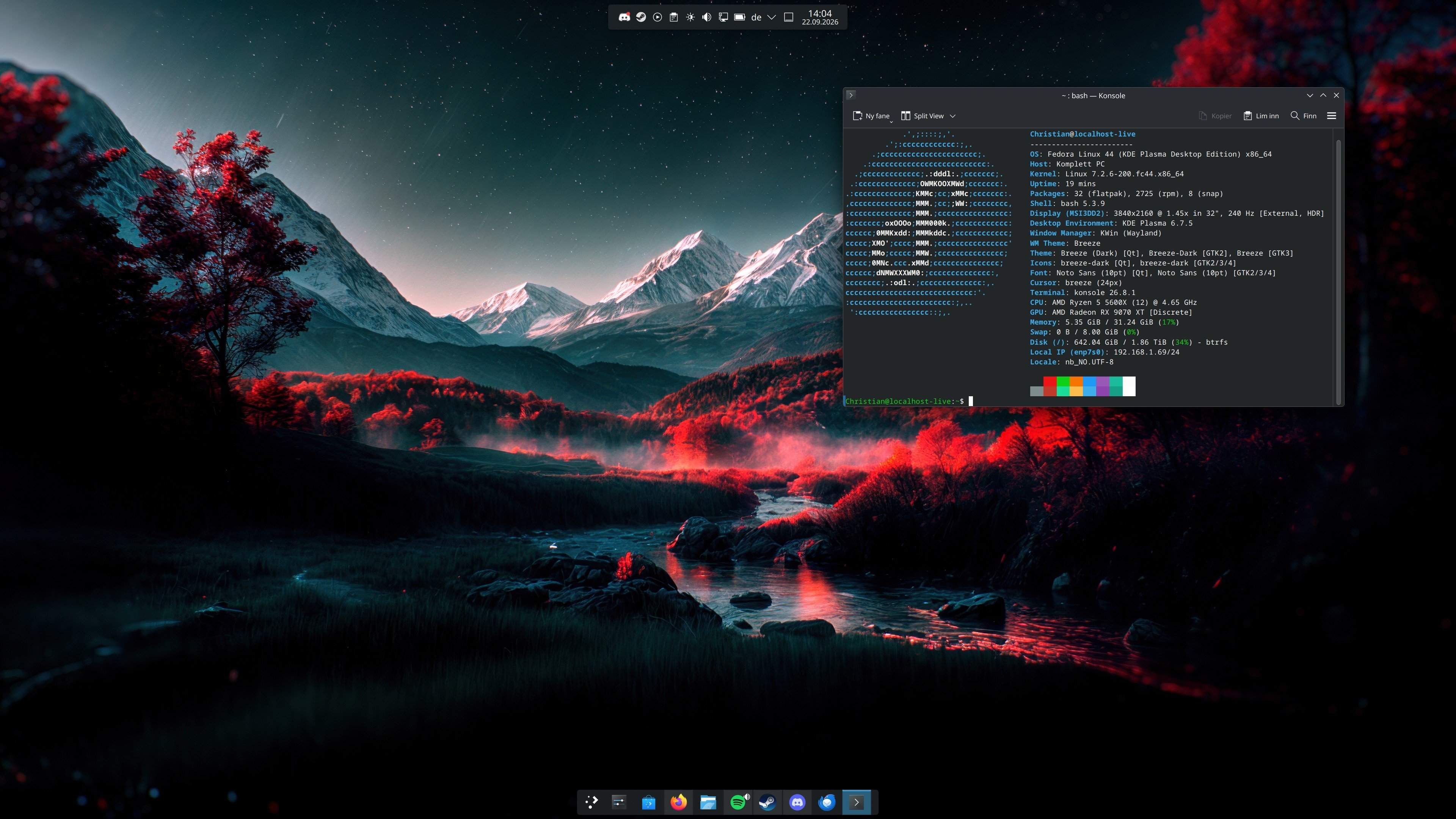Click the Konsole window menu icon
Image resolution: width=1456 pixels, height=819 pixels.
850,95
